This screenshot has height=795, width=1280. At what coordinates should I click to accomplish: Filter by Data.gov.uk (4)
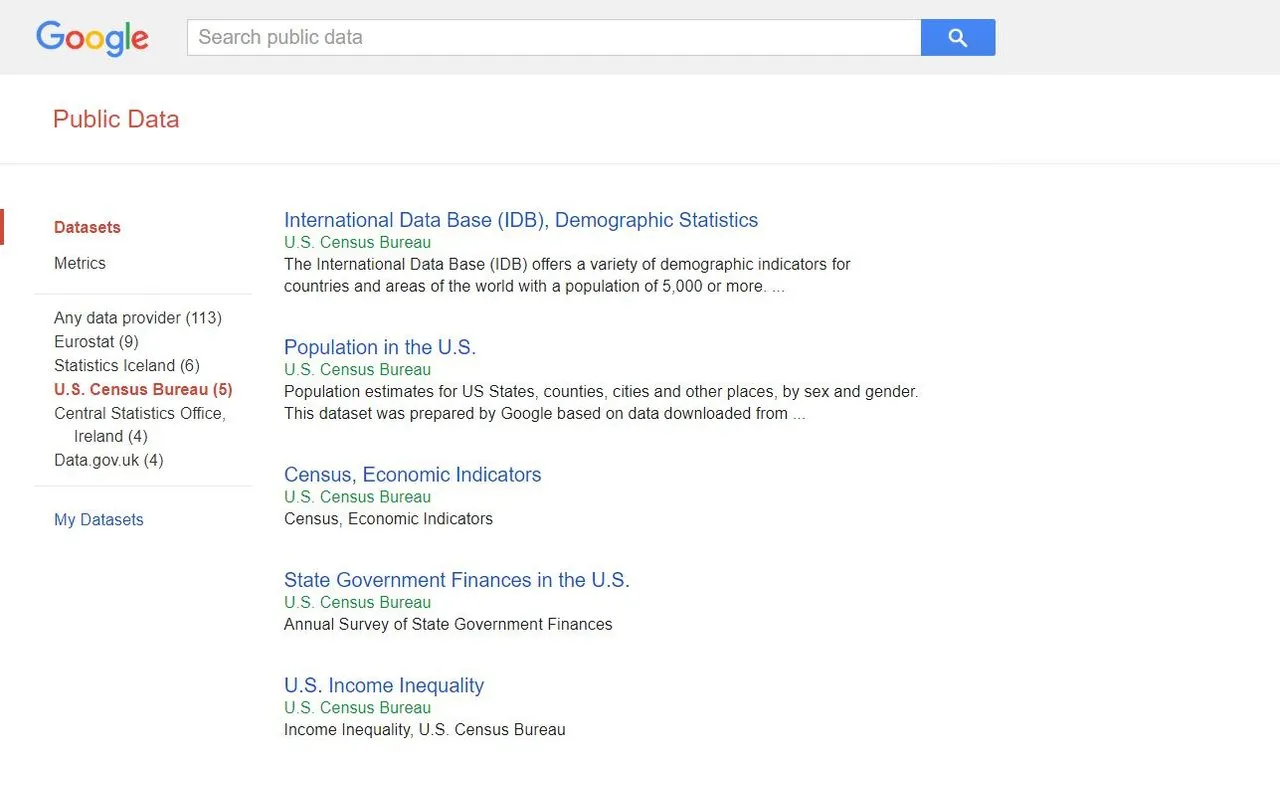[109, 460]
